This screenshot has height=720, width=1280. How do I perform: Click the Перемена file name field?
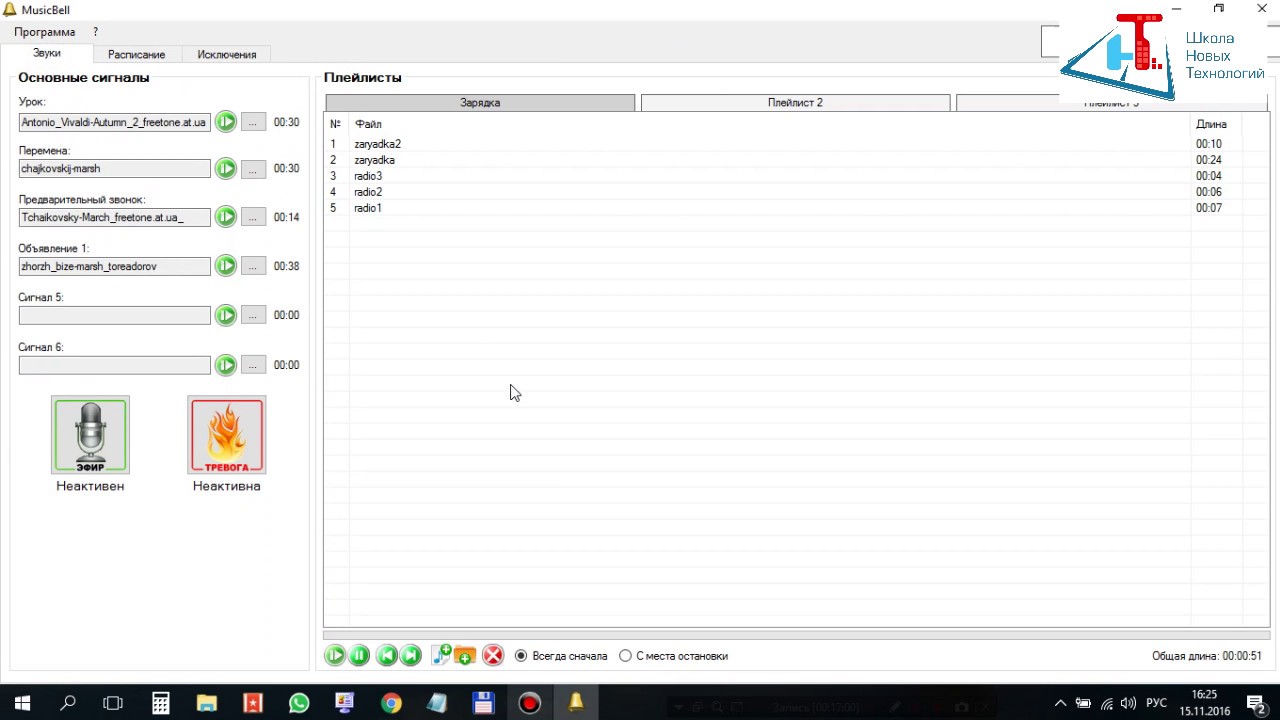click(x=115, y=169)
